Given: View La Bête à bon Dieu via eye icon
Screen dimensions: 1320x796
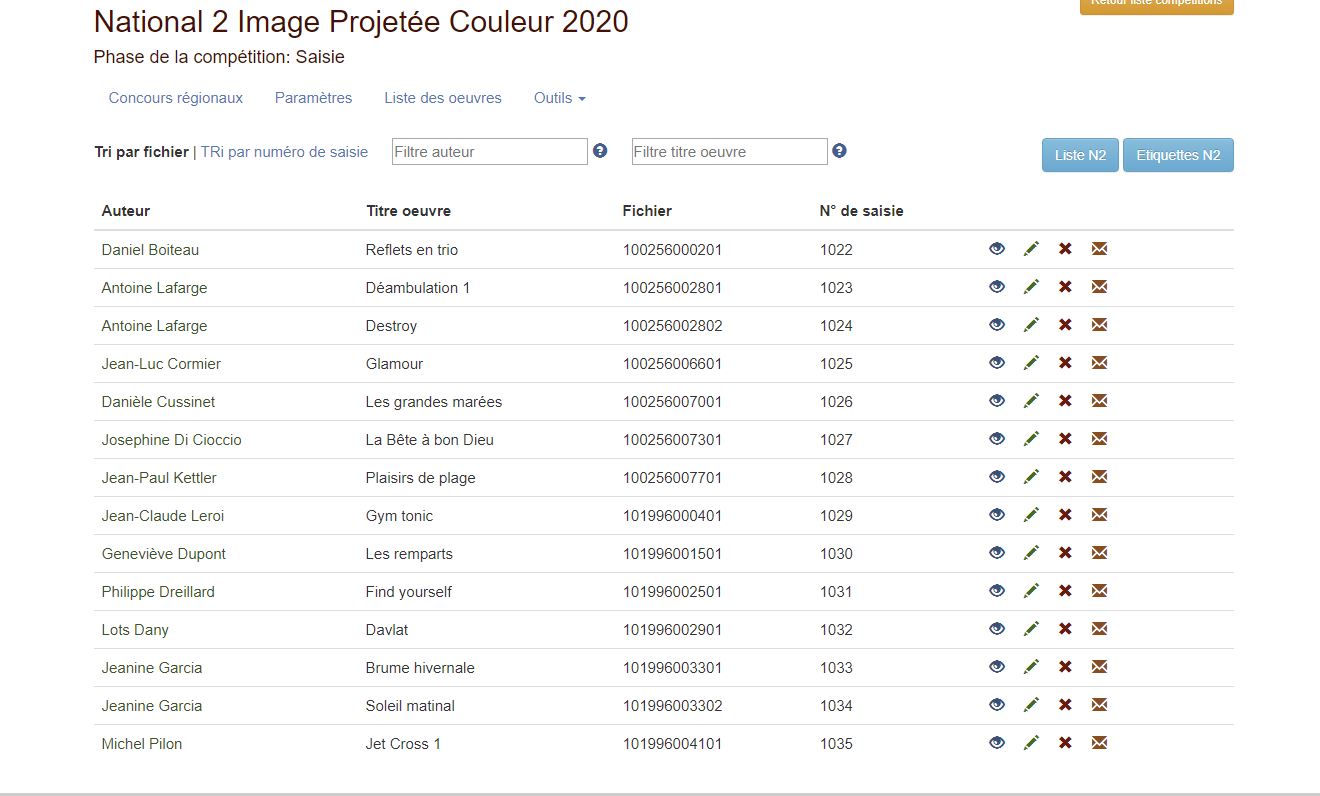Looking at the screenshot, I should 997,439.
